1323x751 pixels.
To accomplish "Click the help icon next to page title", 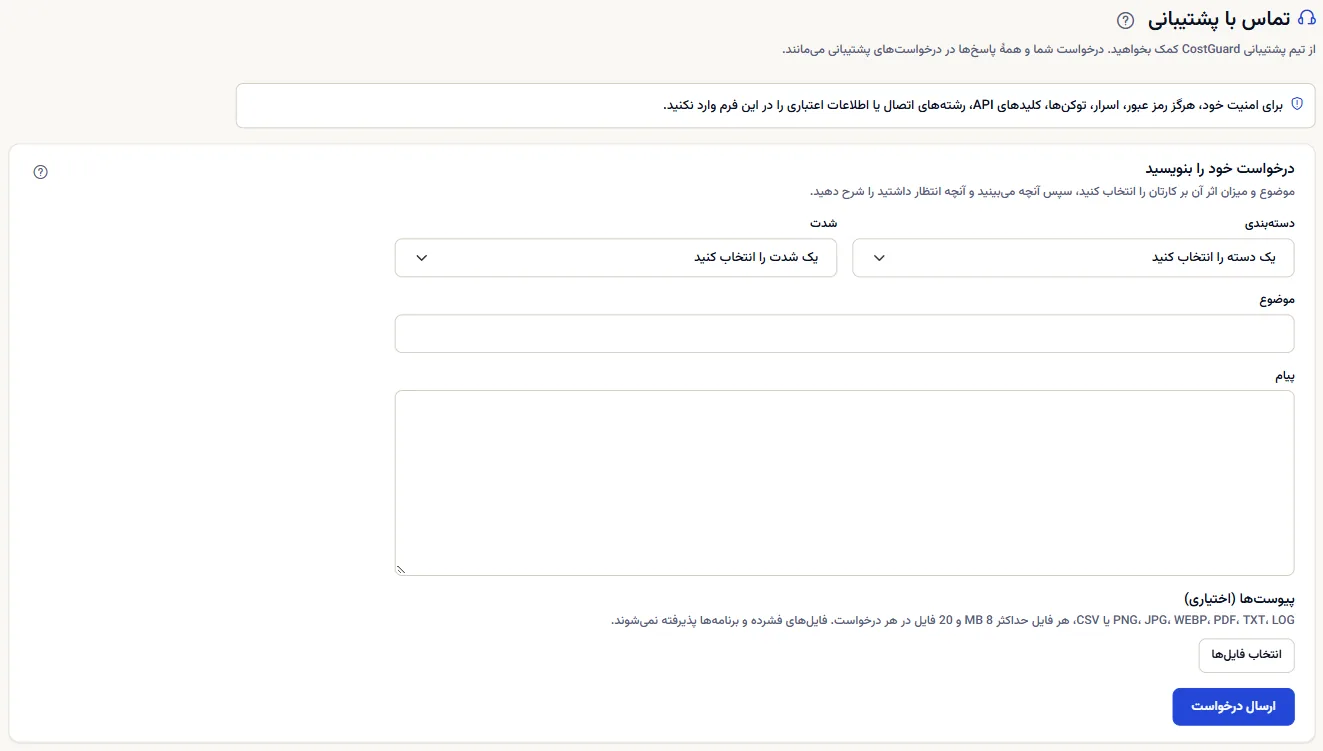I will pyautogui.click(x=1126, y=19).
